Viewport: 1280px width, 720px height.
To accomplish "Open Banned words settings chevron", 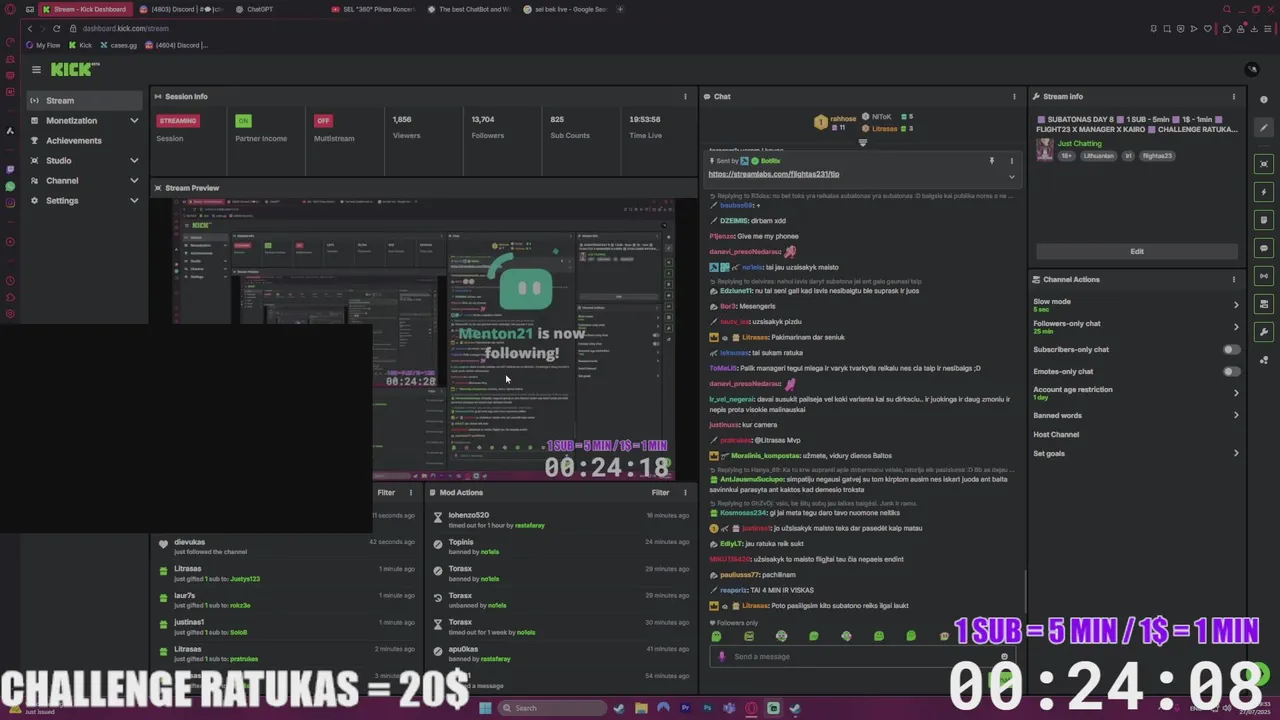I will [1236, 415].
